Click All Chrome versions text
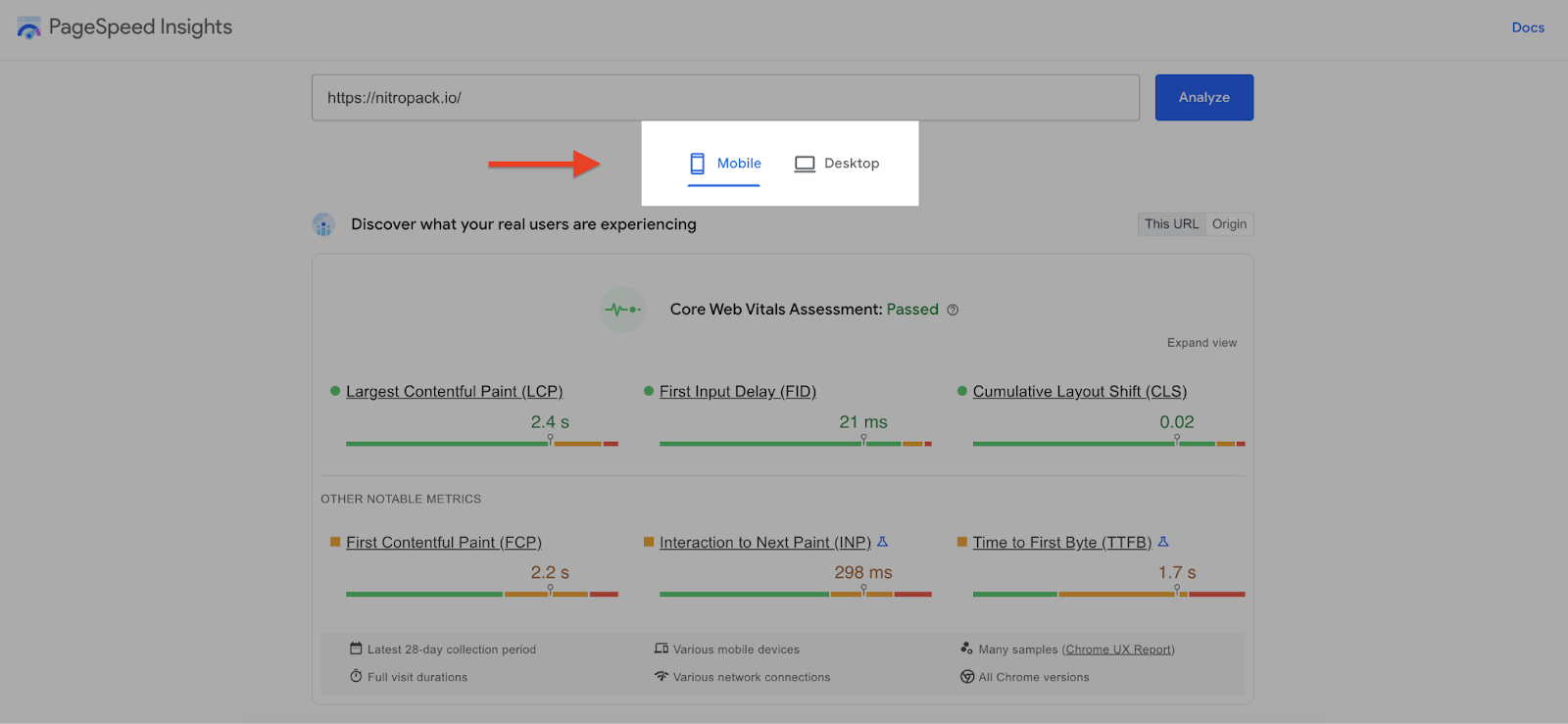The height and width of the screenshot is (724, 1568). pos(1034,677)
